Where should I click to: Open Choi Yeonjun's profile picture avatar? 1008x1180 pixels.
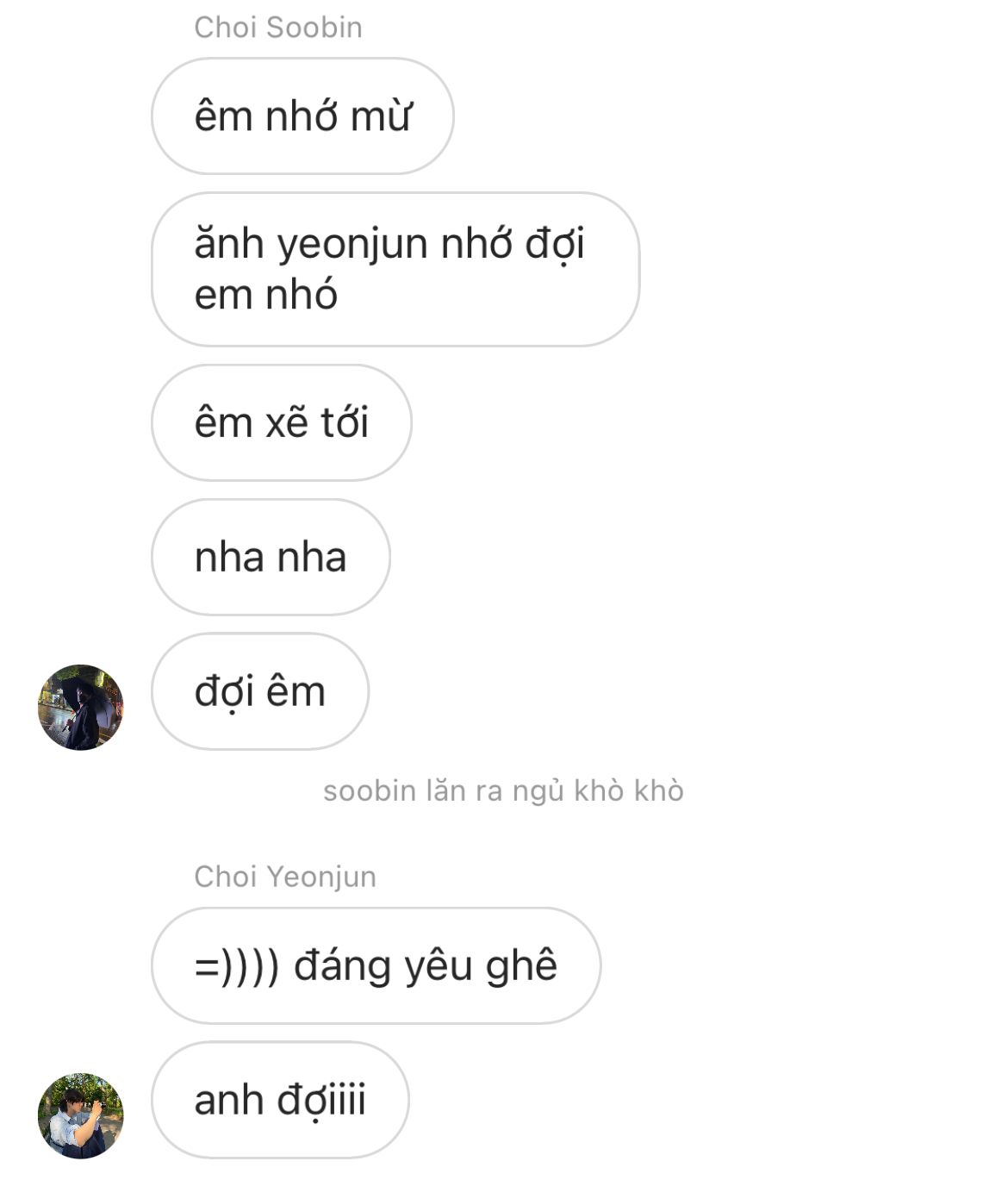tap(81, 1116)
